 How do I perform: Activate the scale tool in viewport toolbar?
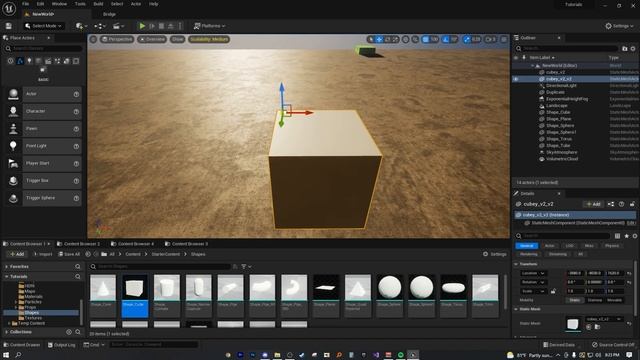tap(395, 39)
